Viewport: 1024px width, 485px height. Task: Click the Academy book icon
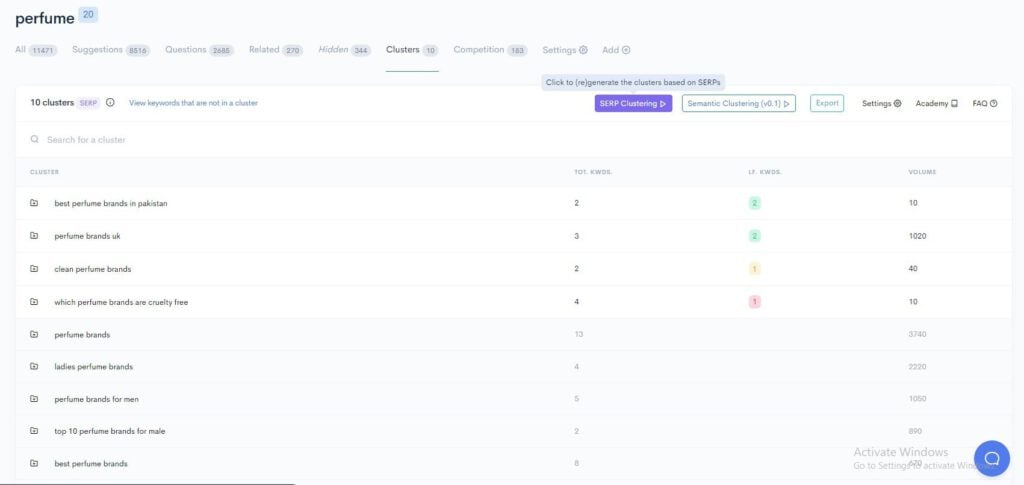(x=954, y=103)
